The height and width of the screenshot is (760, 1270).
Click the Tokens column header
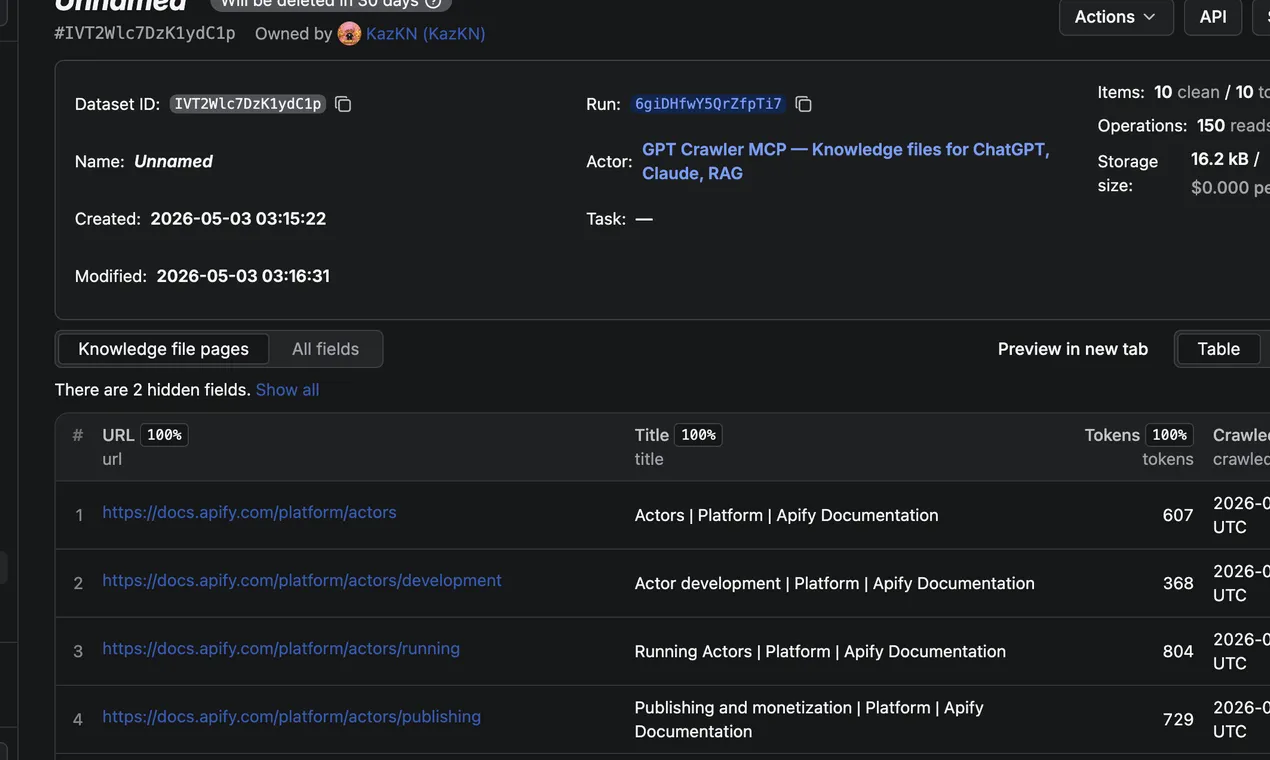1112,435
